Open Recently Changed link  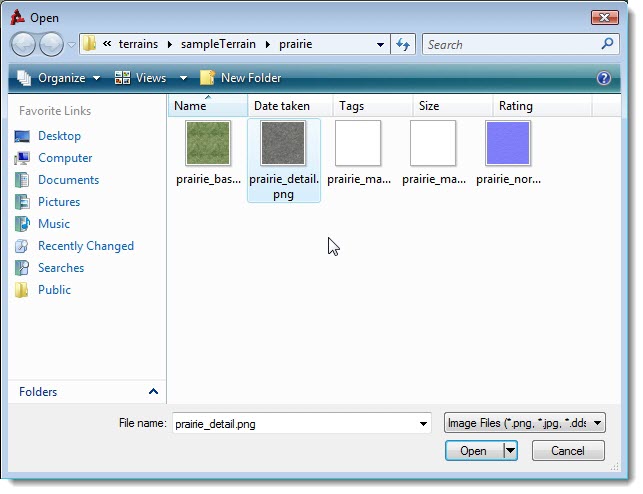coord(86,246)
